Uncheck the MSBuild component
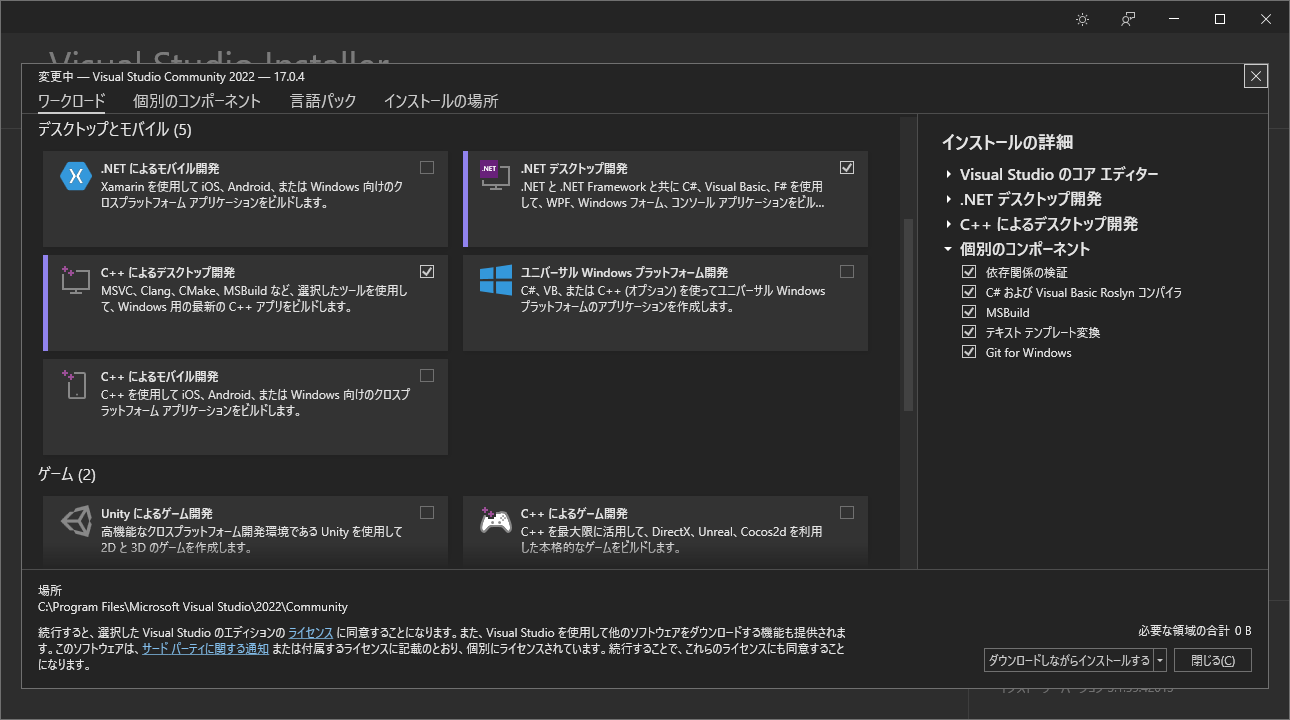The image size is (1290, 720). (968, 312)
